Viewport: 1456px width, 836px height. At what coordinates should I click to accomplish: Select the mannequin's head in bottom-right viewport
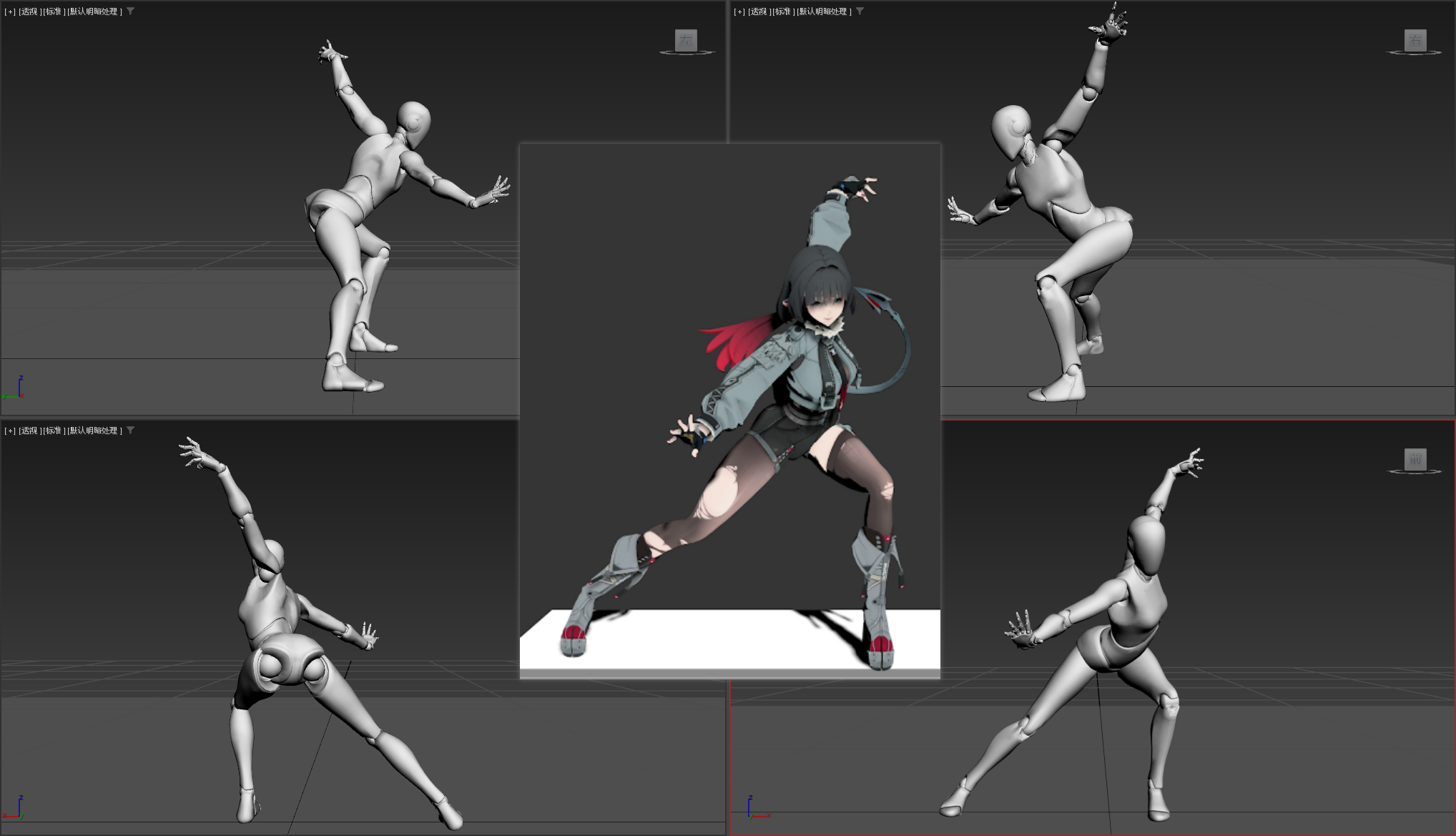click(1147, 544)
